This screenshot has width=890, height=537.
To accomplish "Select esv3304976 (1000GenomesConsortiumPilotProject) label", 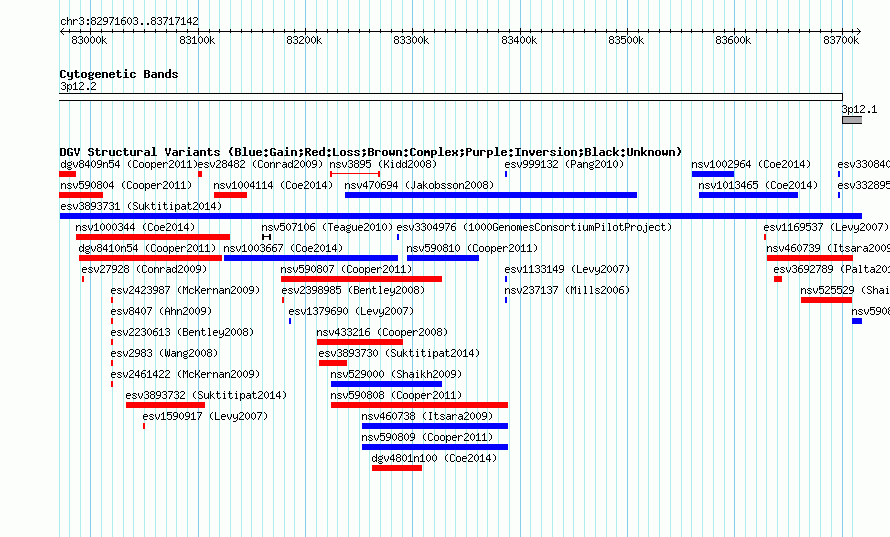I will [534, 228].
